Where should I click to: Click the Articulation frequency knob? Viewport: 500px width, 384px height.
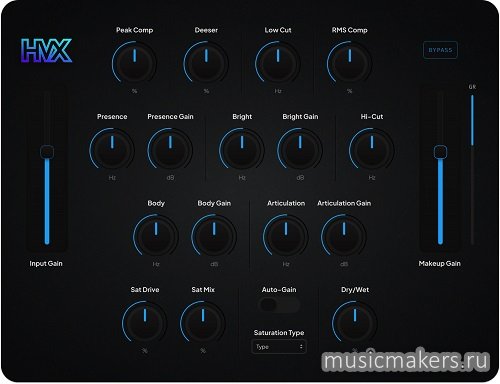point(286,236)
